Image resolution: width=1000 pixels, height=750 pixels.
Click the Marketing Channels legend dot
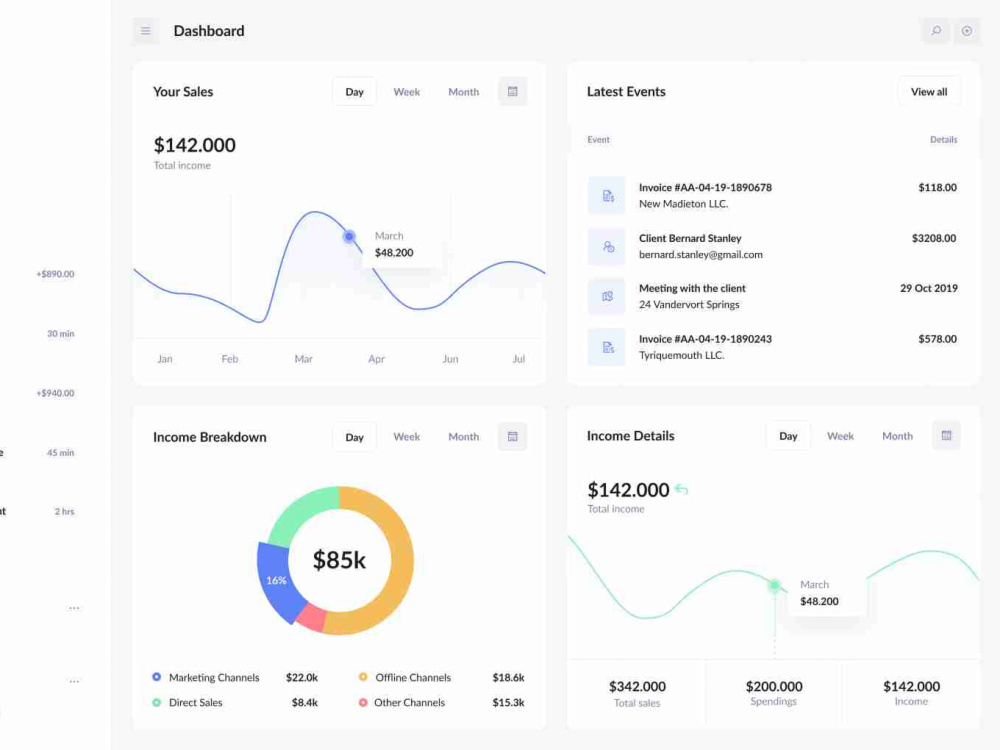click(157, 677)
